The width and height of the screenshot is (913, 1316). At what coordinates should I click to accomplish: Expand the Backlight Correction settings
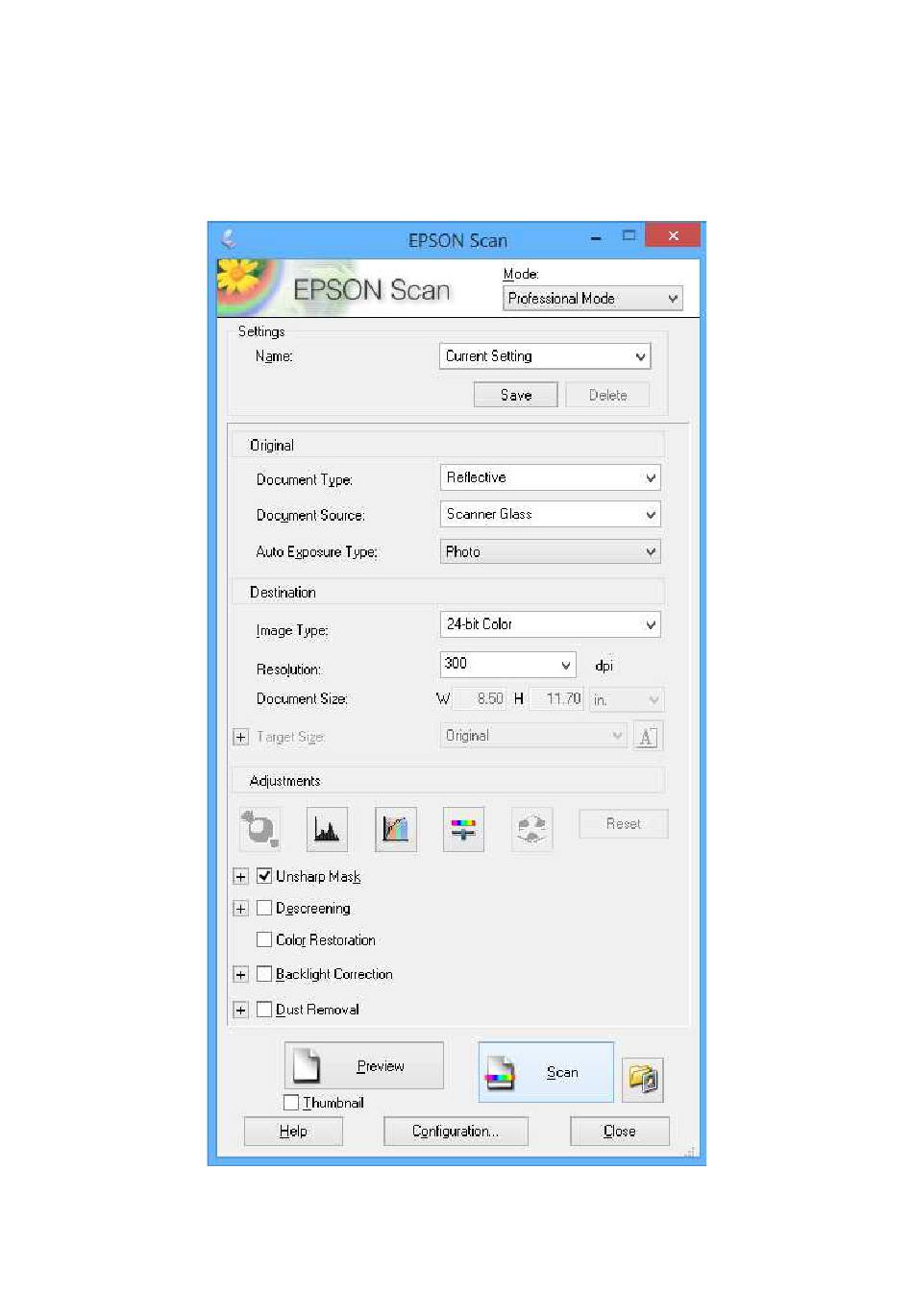[241, 975]
